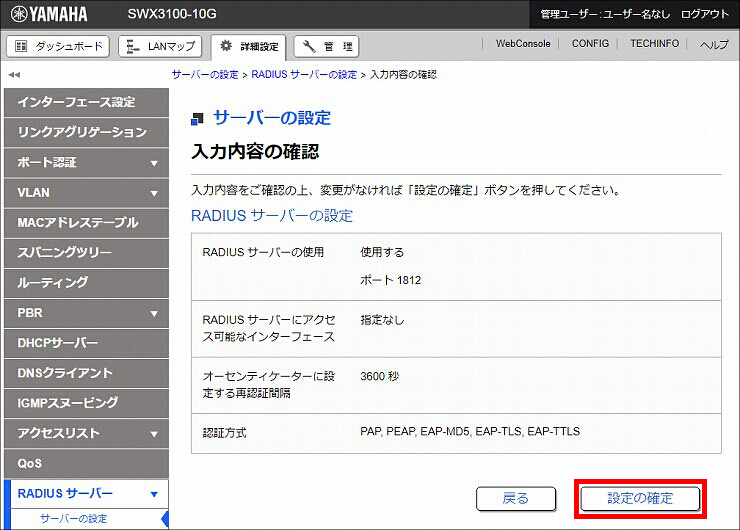This screenshot has height=530, width=740.
Task: Expand ポート認証 dropdown arrow
Action: [154, 163]
